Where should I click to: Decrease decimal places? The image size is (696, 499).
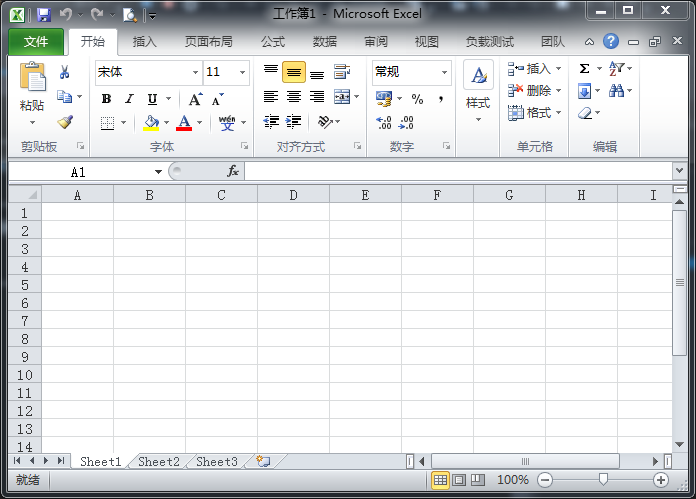406,122
